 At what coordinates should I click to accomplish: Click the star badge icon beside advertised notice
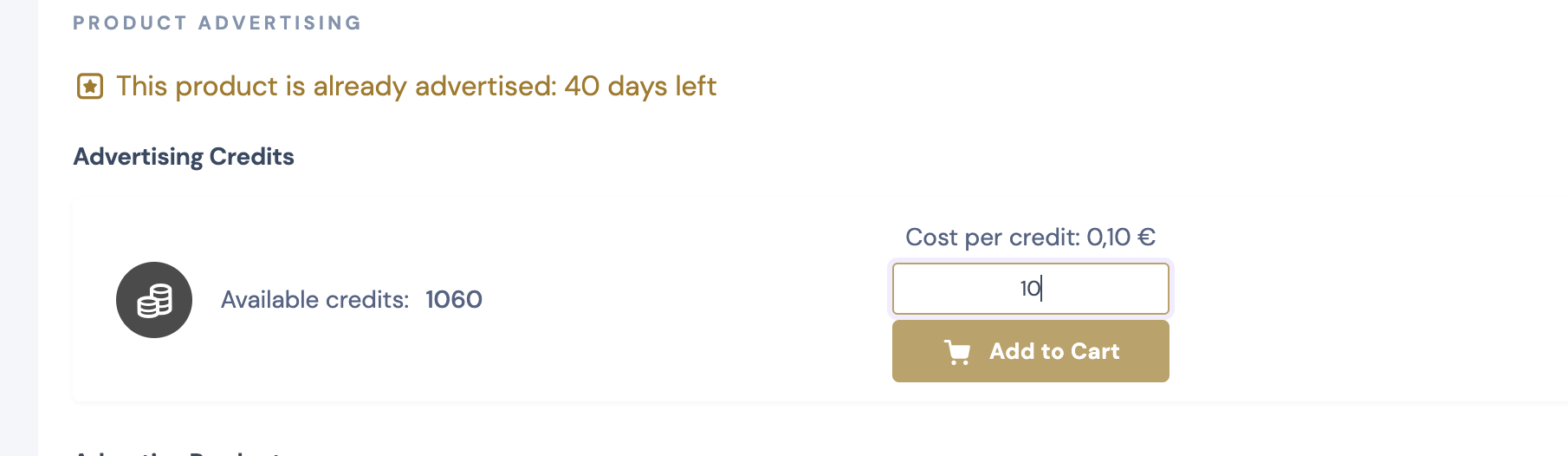pos(90,87)
